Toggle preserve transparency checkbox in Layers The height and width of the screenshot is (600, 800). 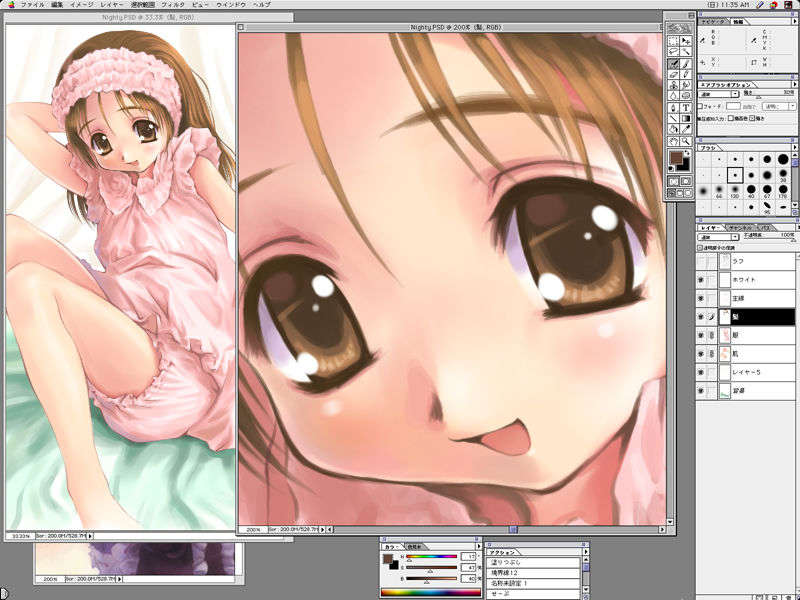(x=700, y=247)
